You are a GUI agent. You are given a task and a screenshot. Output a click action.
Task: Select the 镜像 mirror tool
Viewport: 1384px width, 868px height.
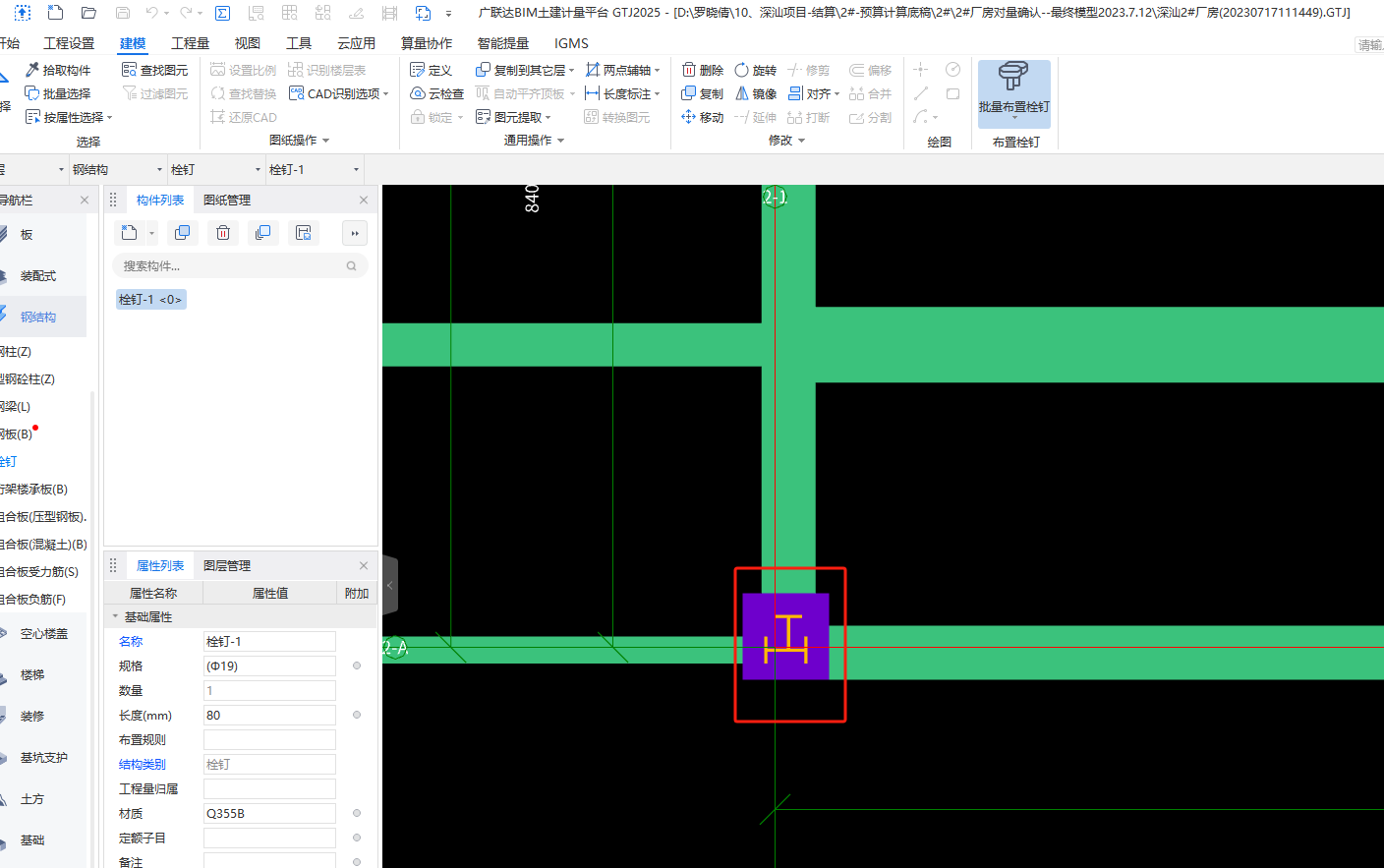click(x=755, y=93)
